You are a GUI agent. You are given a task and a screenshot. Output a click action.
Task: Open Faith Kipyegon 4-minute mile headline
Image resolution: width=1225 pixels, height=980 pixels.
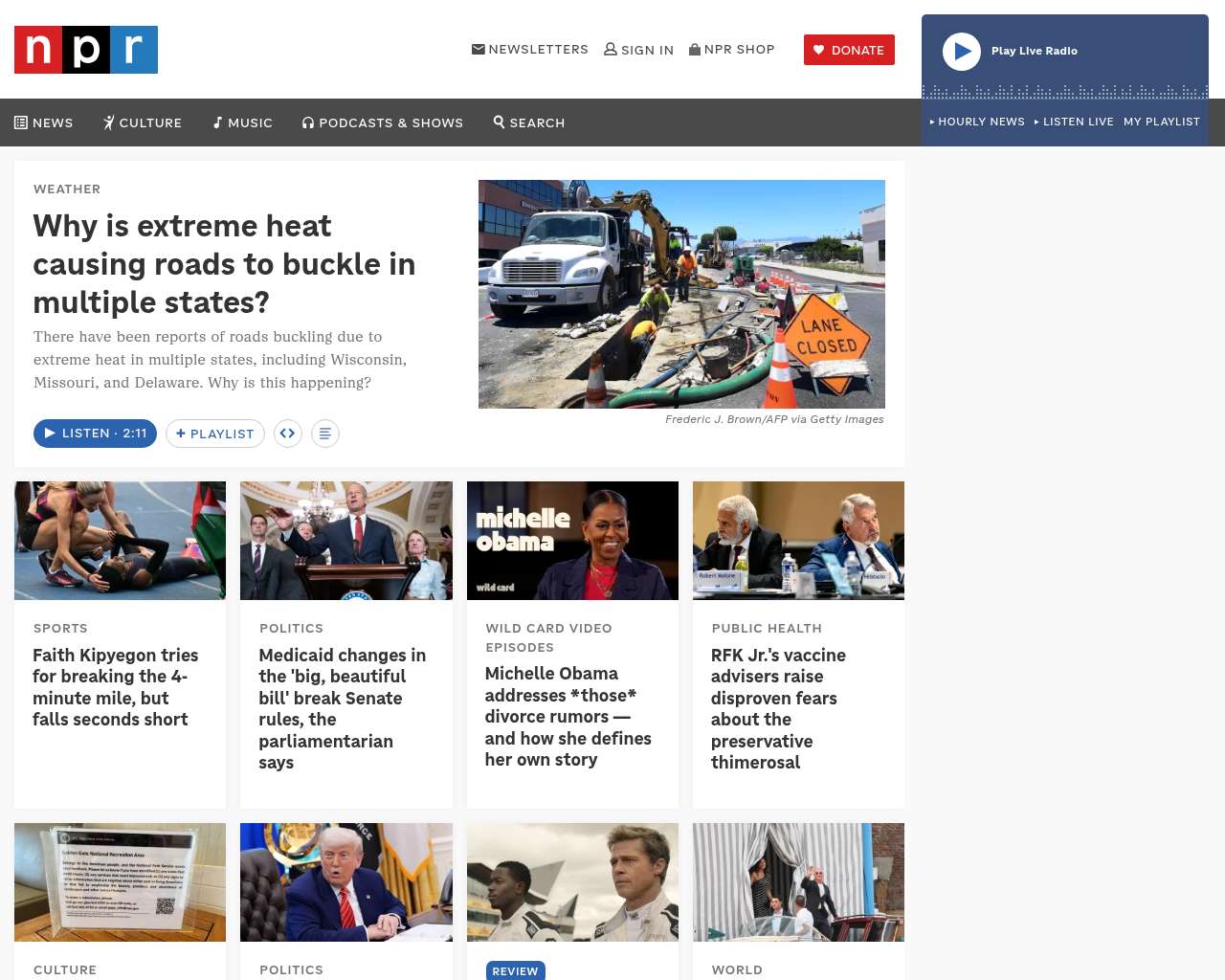coord(116,687)
